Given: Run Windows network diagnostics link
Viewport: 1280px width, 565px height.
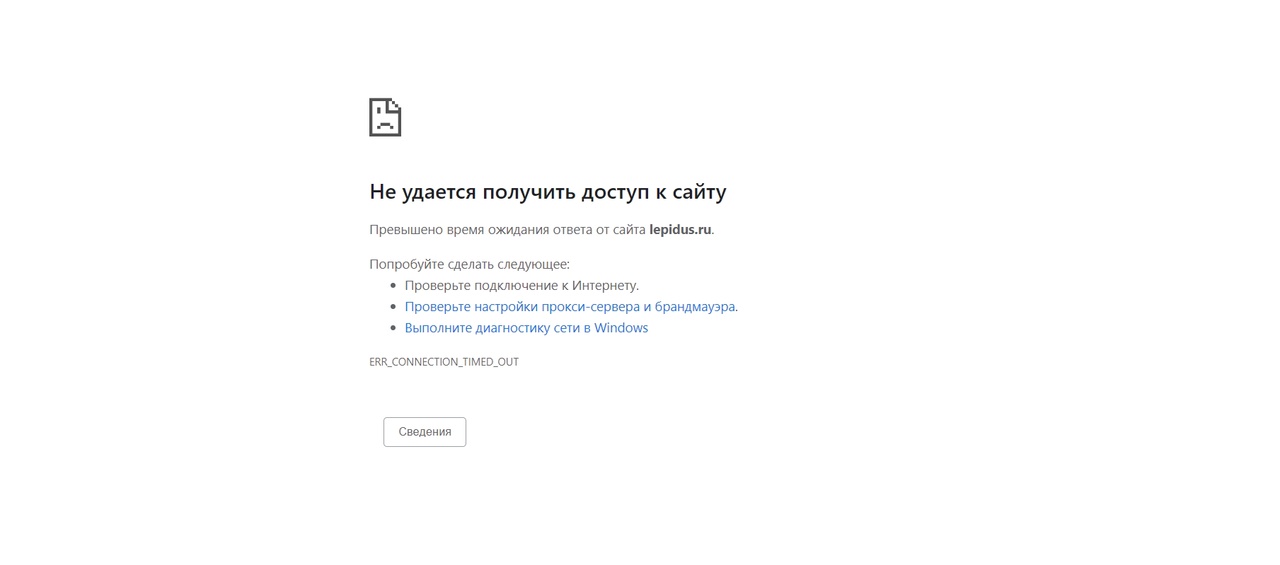Looking at the screenshot, I should pyautogui.click(x=526, y=328).
